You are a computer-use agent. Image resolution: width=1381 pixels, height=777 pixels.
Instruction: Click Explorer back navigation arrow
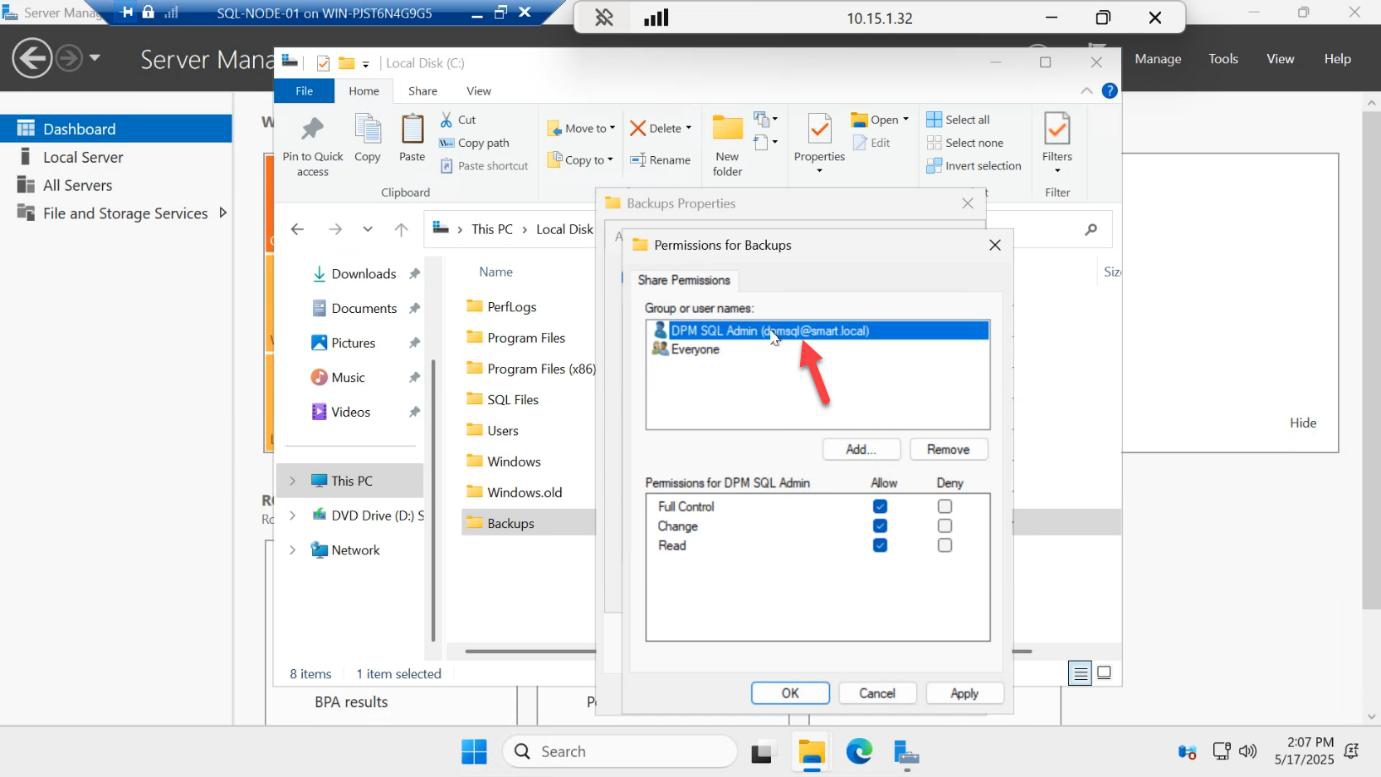297,229
